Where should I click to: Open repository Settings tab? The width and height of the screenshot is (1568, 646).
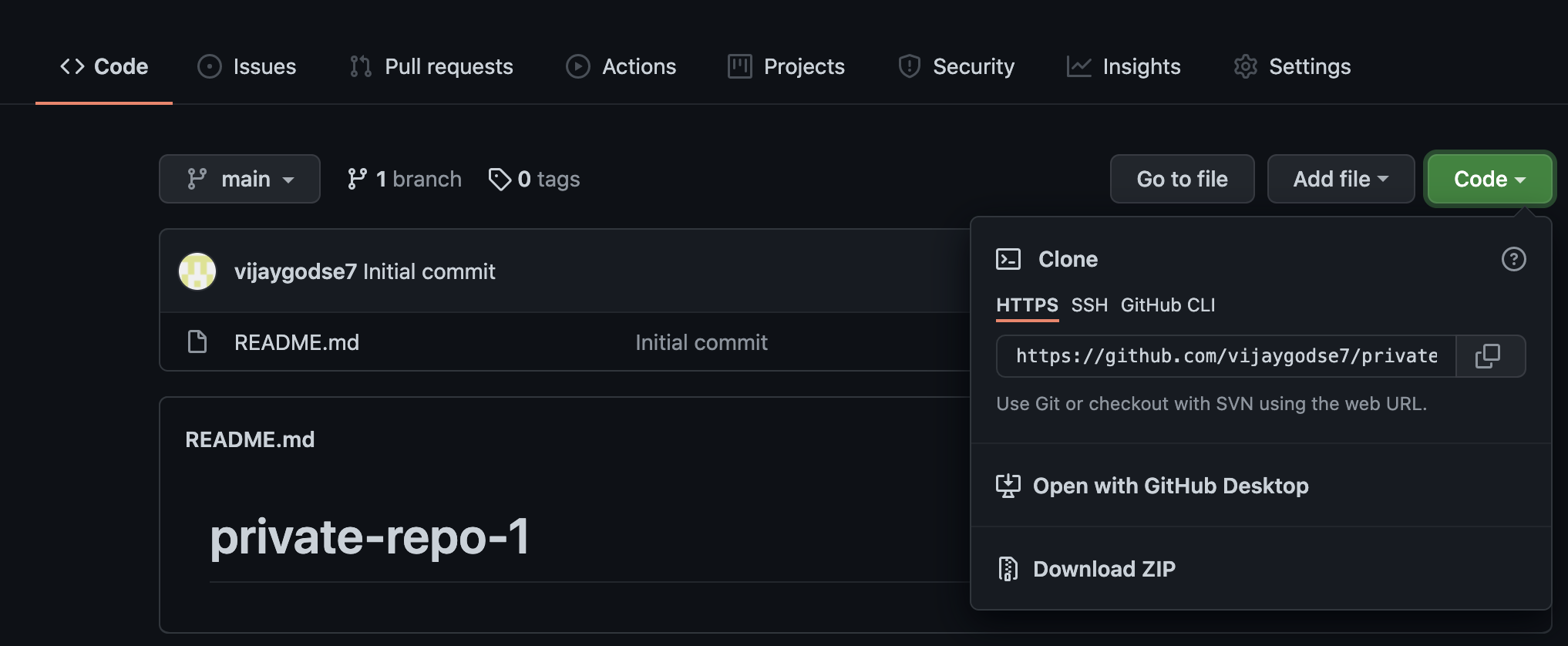point(1293,66)
